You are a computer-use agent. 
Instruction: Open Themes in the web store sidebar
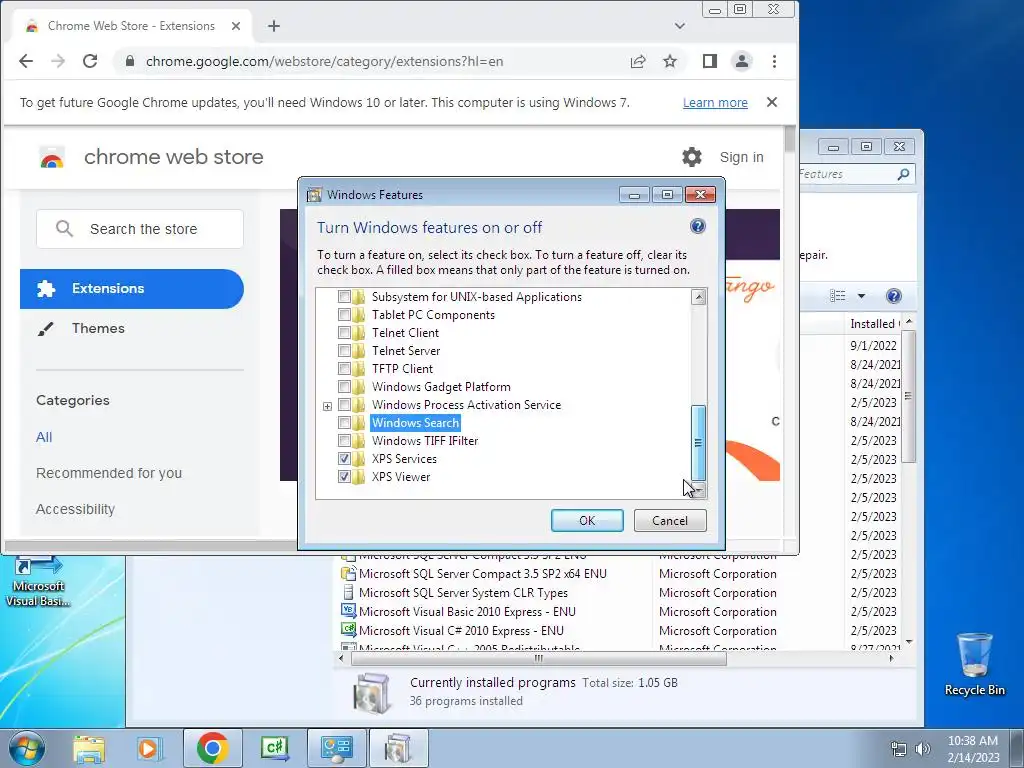click(98, 328)
